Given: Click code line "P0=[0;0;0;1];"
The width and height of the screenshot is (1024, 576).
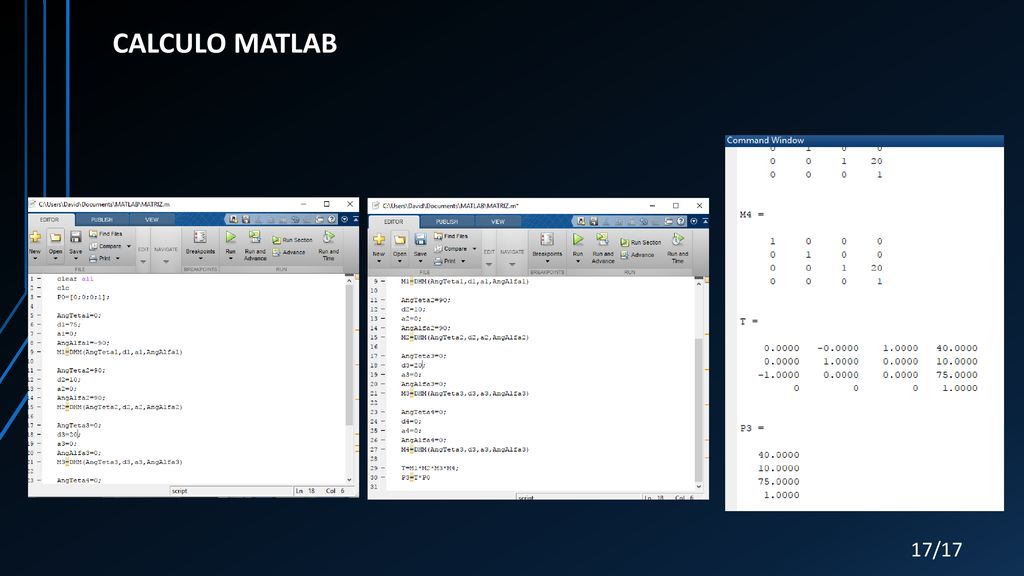Looking at the screenshot, I should [83, 297].
